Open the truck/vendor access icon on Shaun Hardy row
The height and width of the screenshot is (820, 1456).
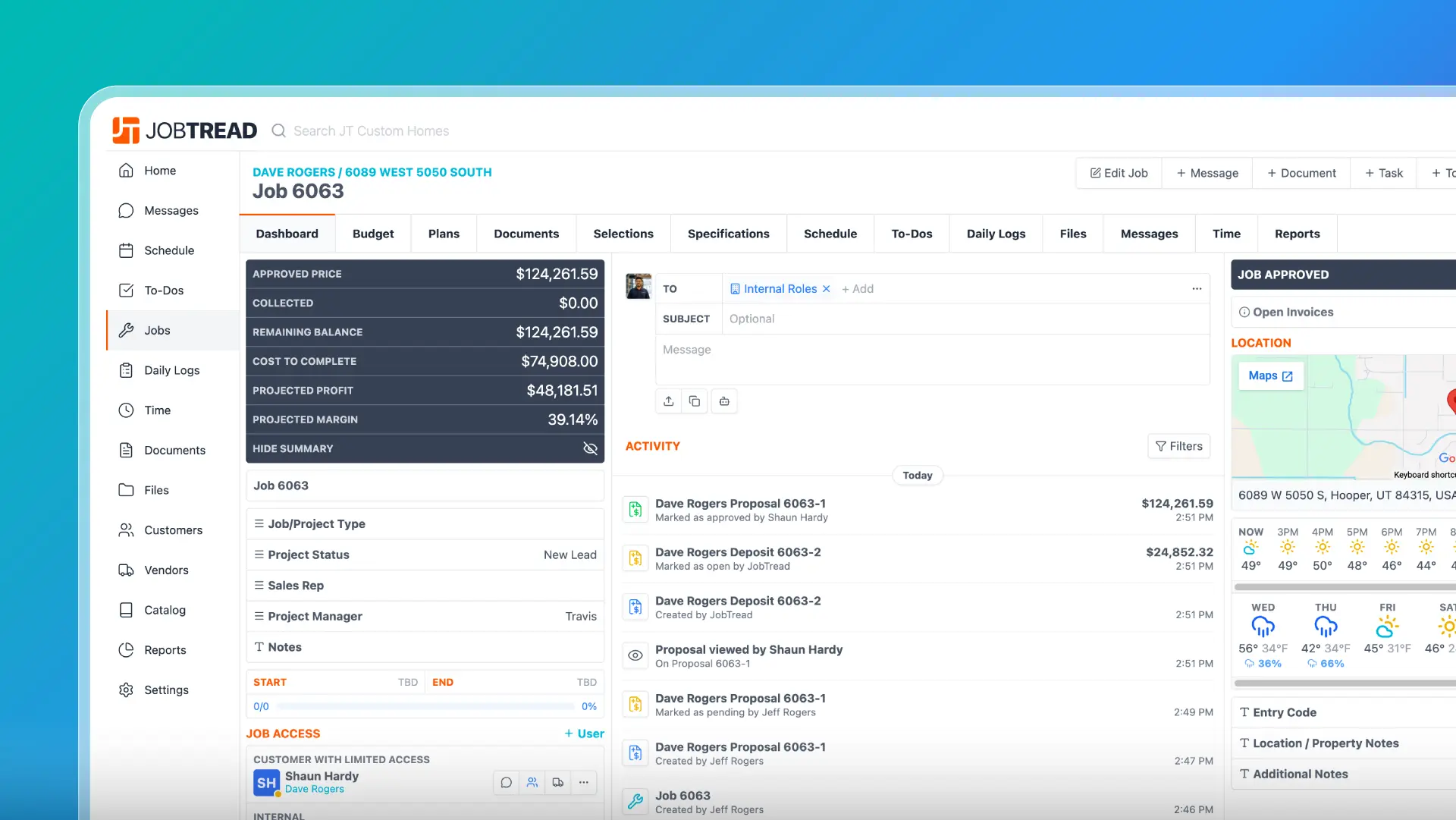tap(558, 782)
